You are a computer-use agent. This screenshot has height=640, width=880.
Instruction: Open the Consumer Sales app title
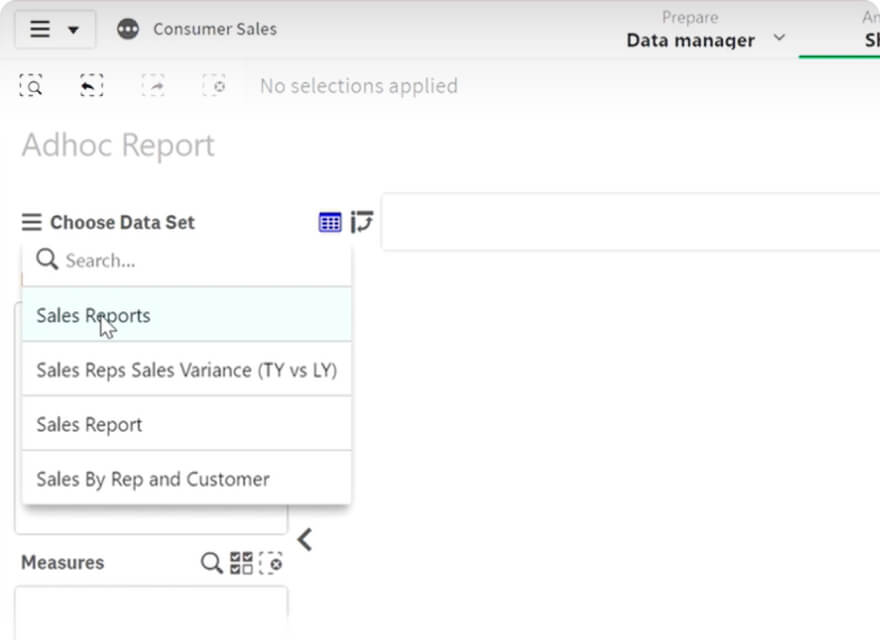click(215, 29)
